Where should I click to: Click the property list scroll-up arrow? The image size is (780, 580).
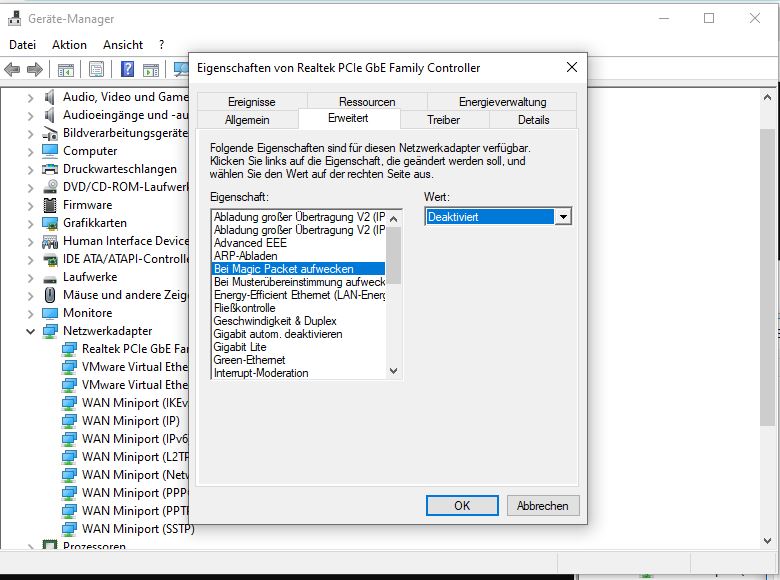[393, 218]
